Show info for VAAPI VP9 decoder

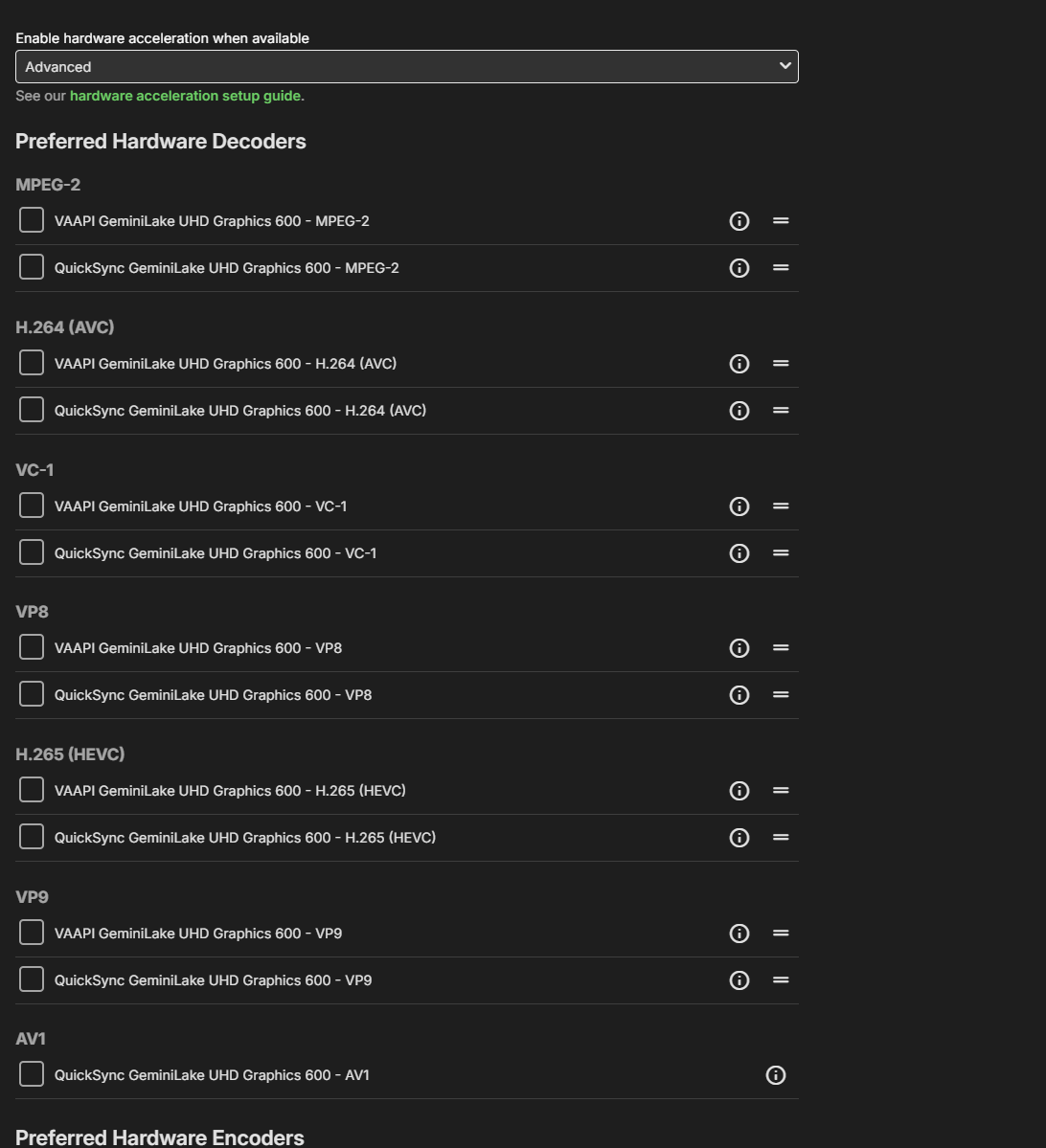pos(739,934)
